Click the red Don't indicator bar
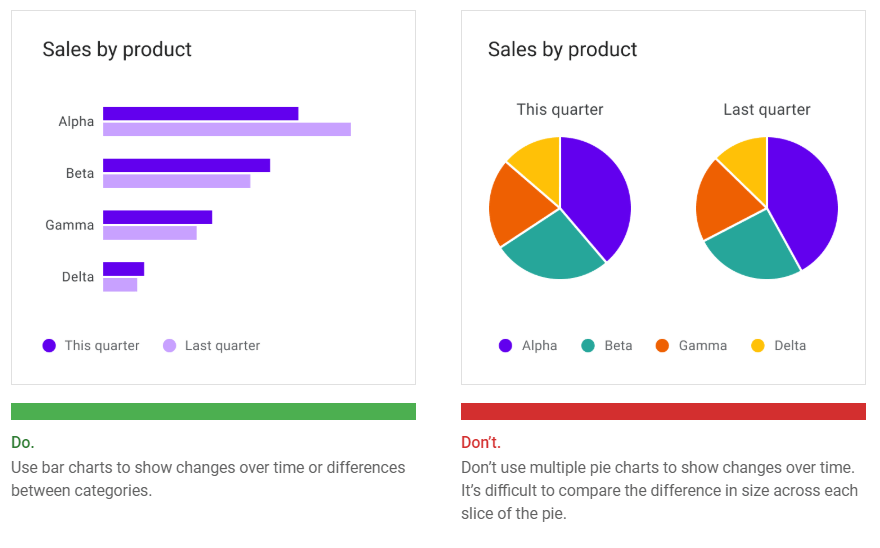Screen dimensions: 880x548 point(663,411)
